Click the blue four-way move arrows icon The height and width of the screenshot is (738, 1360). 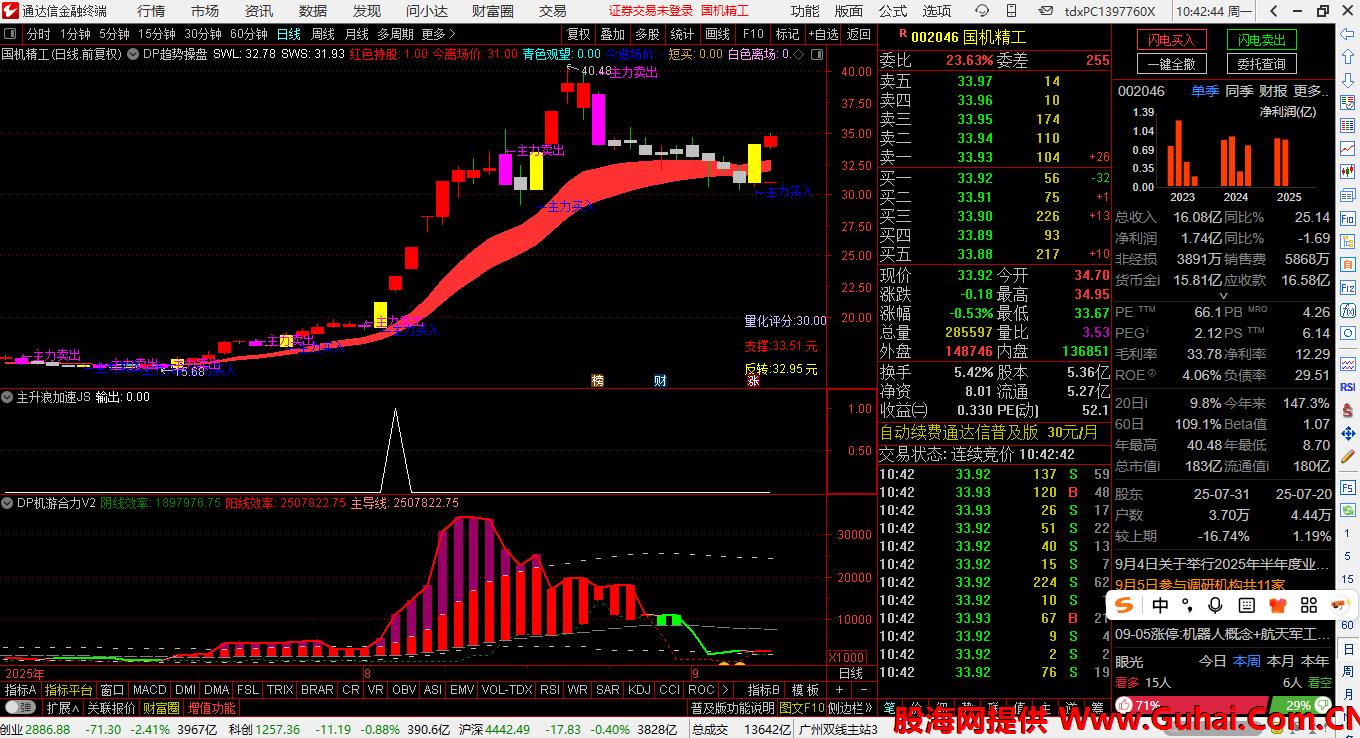[1348, 433]
